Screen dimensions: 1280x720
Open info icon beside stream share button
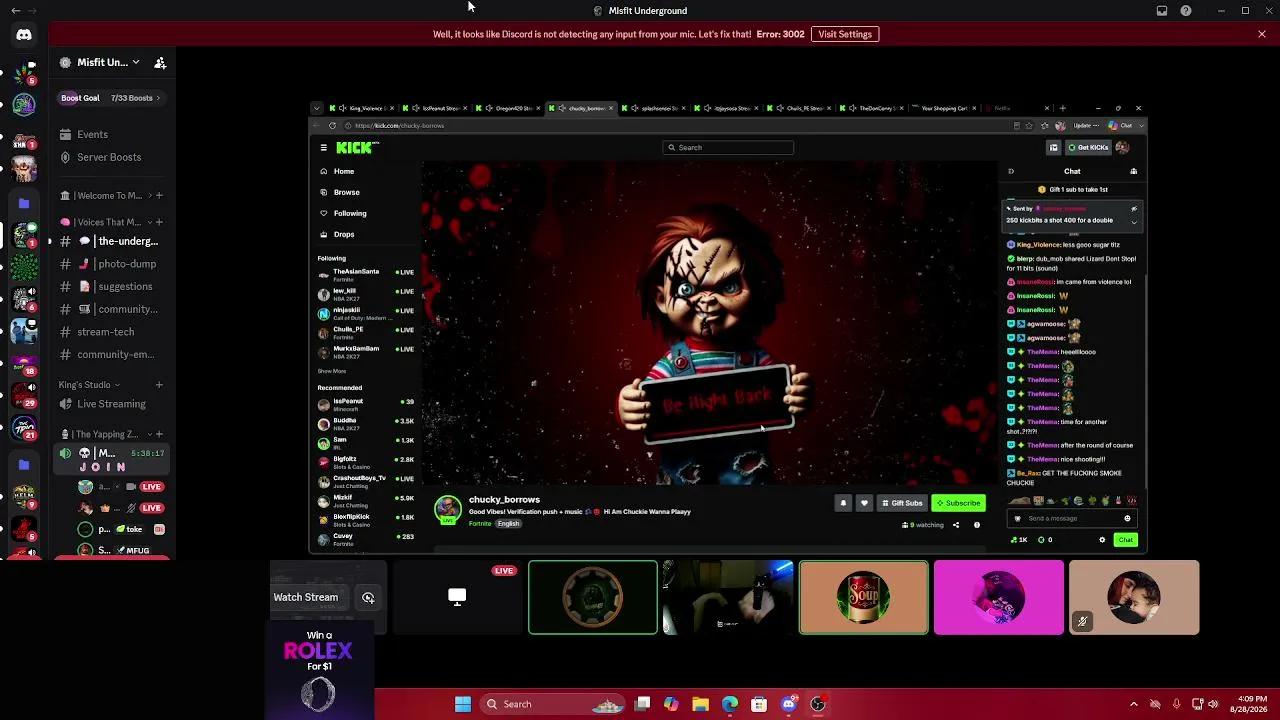click(977, 525)
